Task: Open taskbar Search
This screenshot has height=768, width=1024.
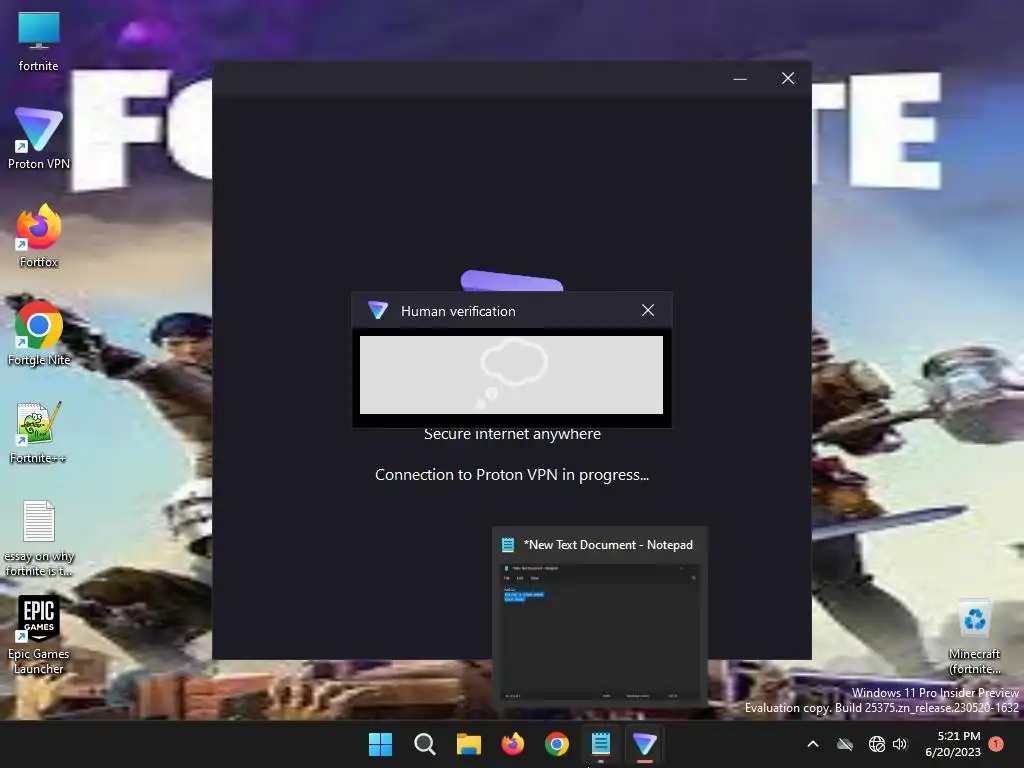Action: 424,744
